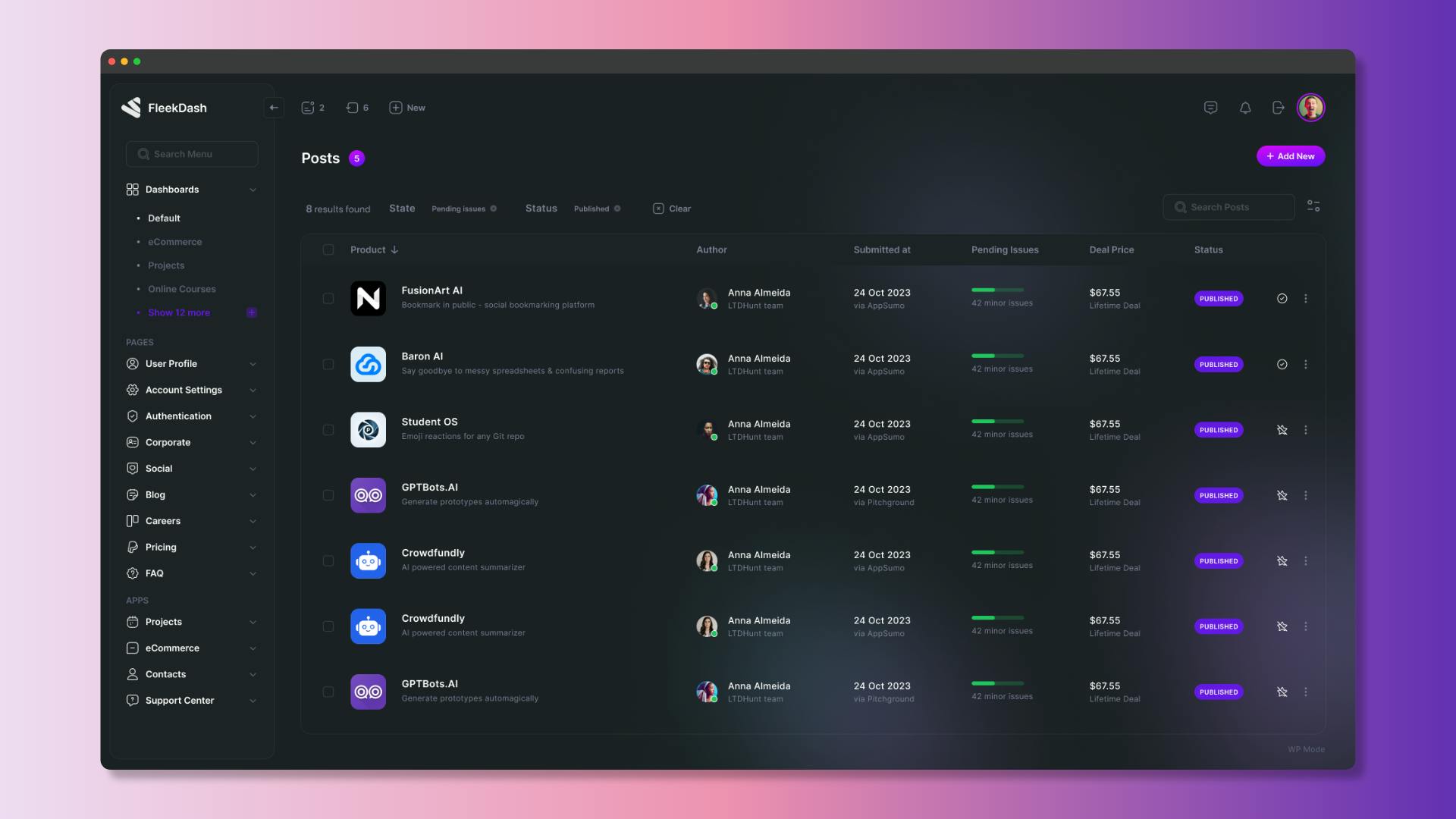Collapse the Dashboards section chevron
The height and width of the screenshot is (819, 1456).
(x=253, y=190)
